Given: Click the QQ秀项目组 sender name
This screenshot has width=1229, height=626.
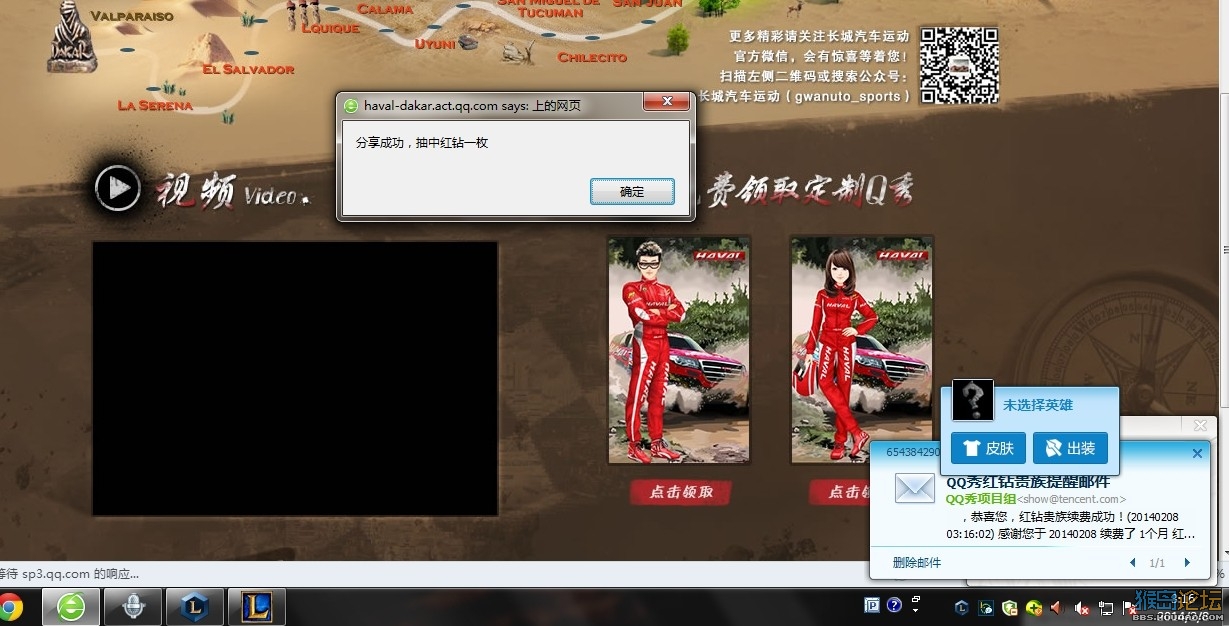Looking at the screenshot, I should click(981, 499).
